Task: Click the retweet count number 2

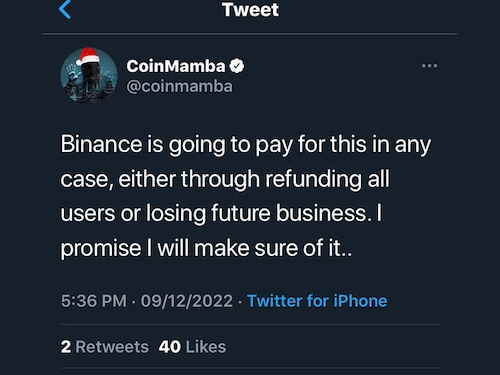Action: coord(66,347)
